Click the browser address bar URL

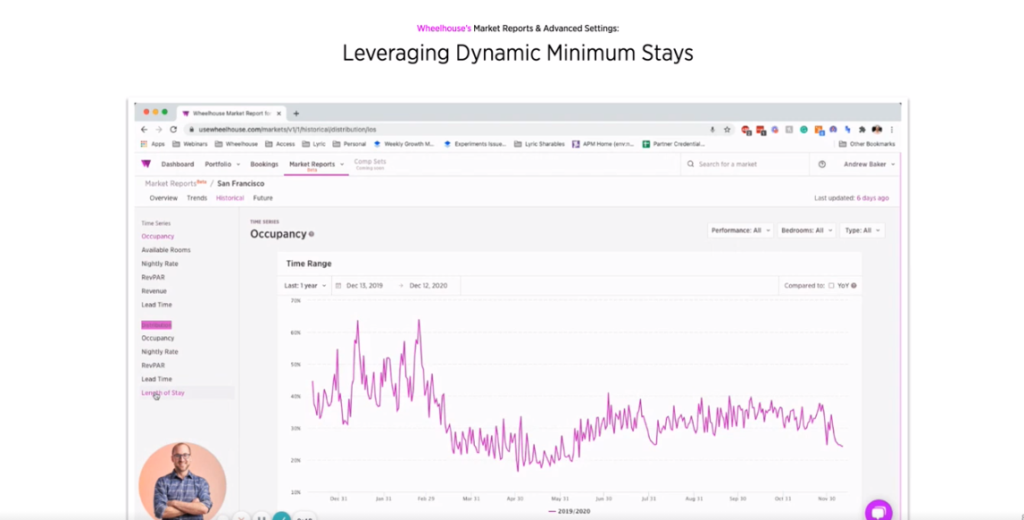click(287, 129)
